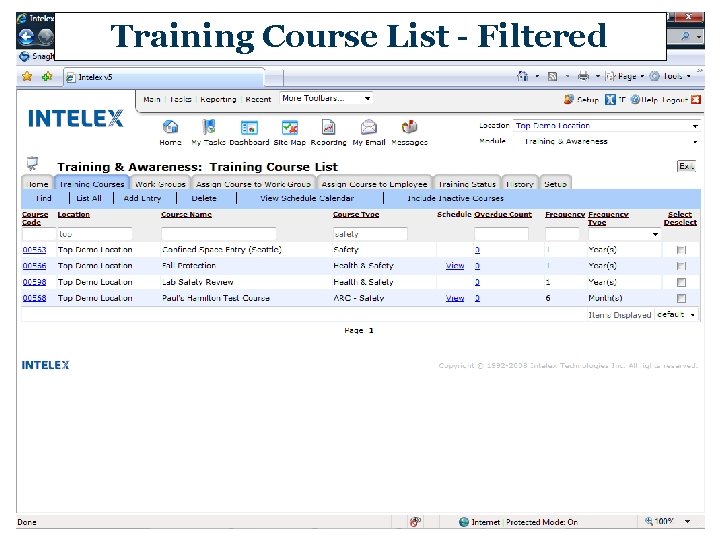The height and width of the screenshot is (540, 720).
Task: Open the Module dropdown
Action: pos(695,142)
